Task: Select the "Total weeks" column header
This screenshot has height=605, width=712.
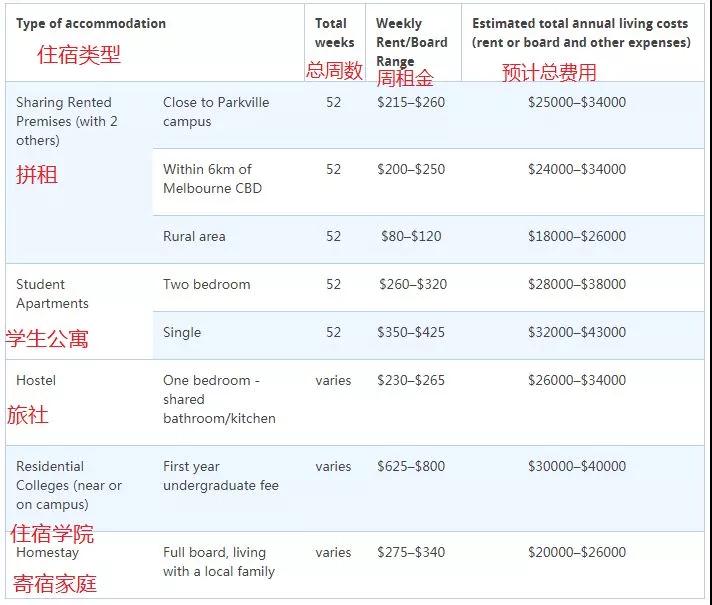Action: pos(334,33)
